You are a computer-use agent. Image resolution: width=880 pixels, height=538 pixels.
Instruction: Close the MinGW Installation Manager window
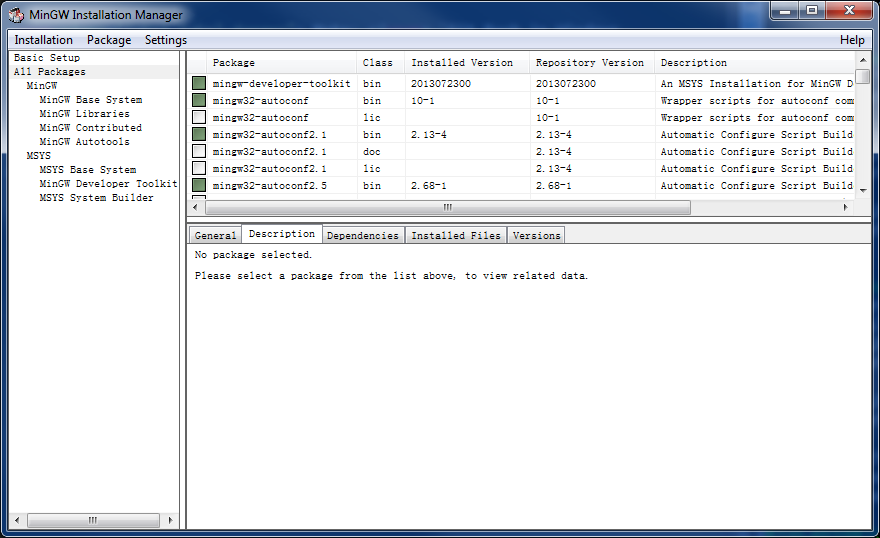(849, 11)
